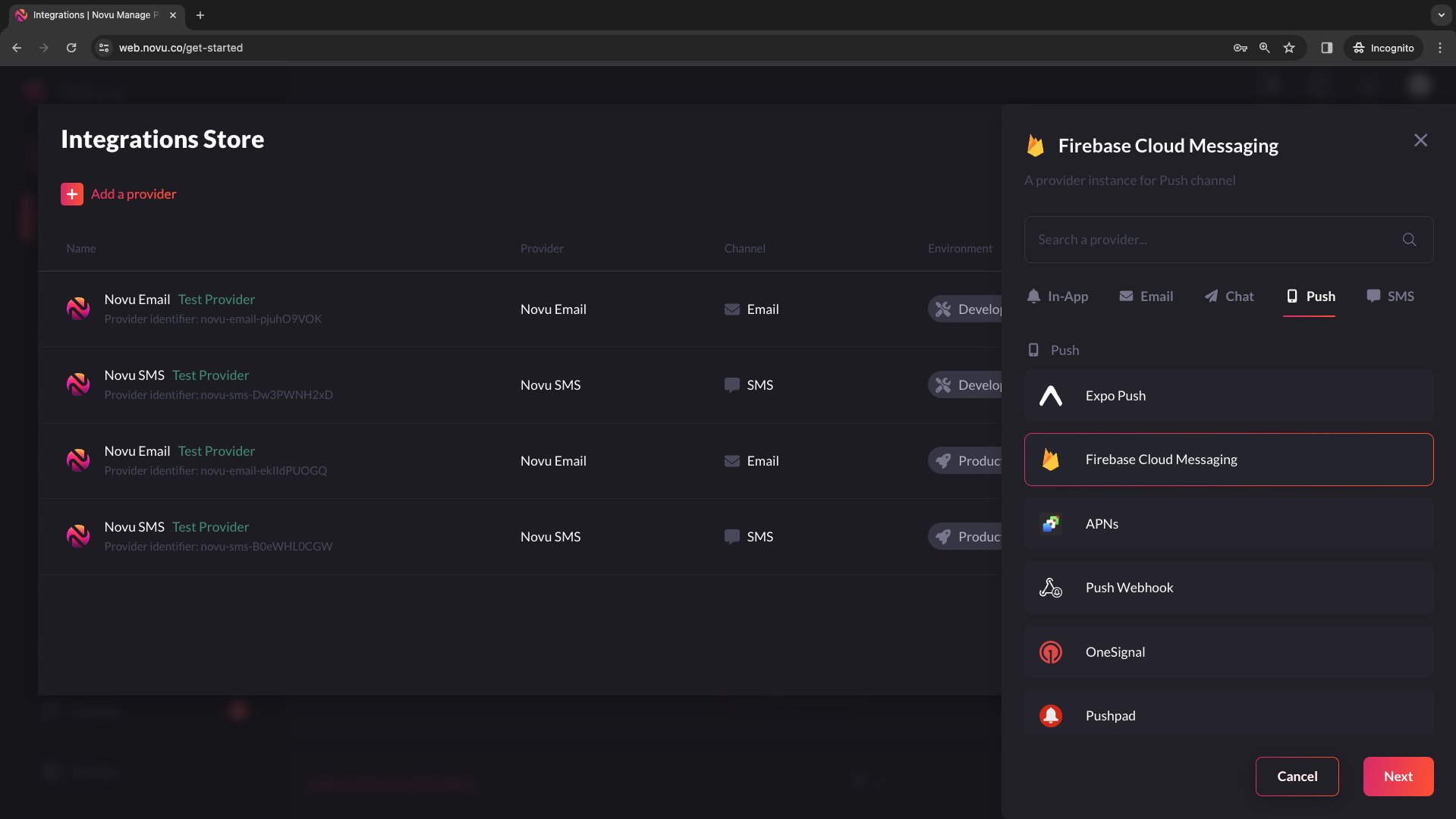Image resolution: width=1456 pixels, height=819 pixels.
Task: Click the Provider column header
Action: click(542, 249)
